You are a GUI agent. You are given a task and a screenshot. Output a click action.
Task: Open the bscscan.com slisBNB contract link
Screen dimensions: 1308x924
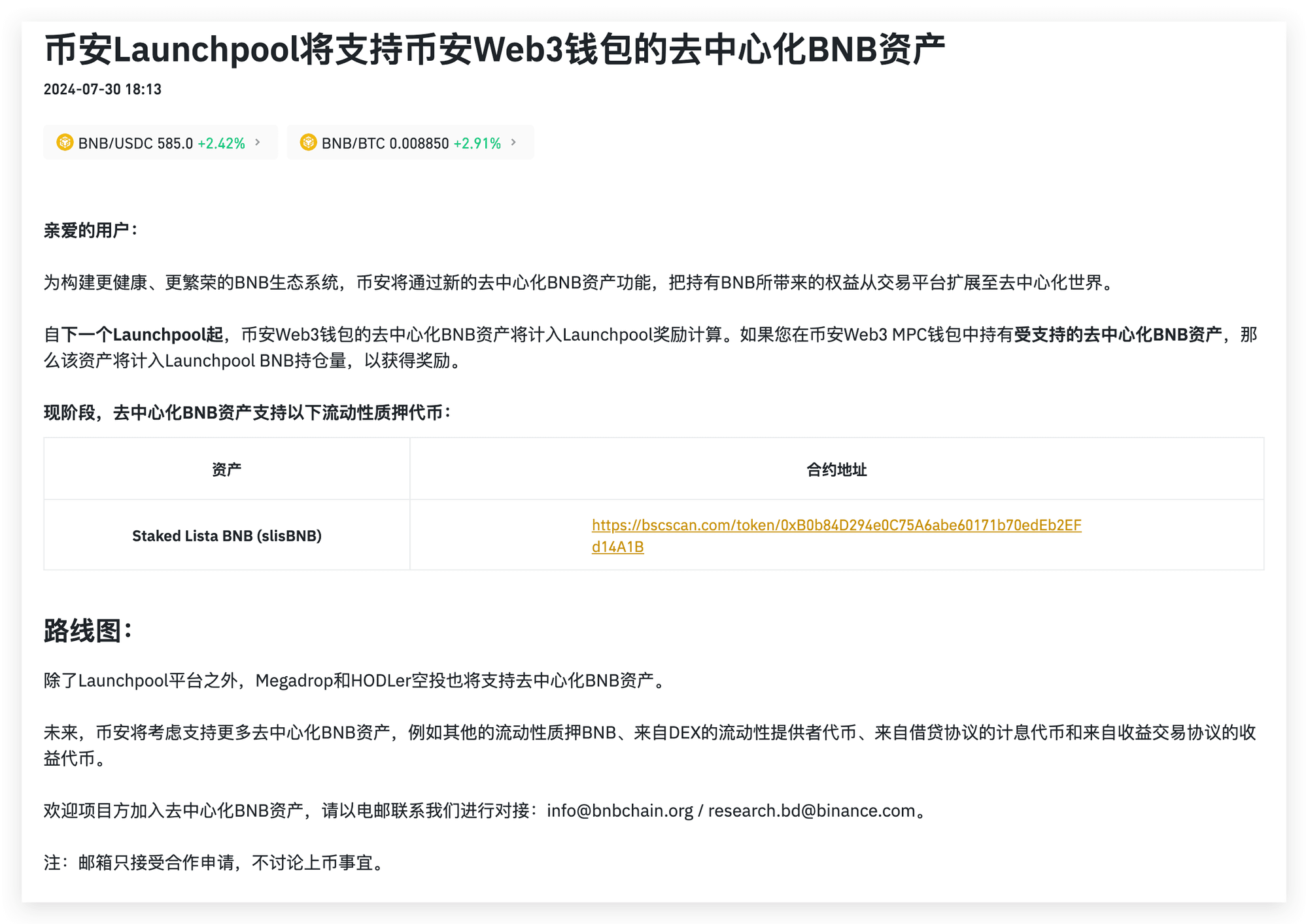[x=836, y=536]
